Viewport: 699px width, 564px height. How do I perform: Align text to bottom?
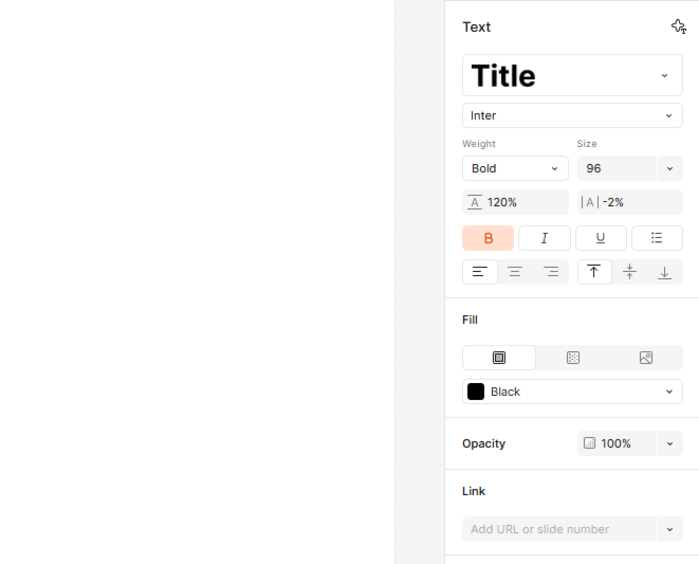pos(664,272)
